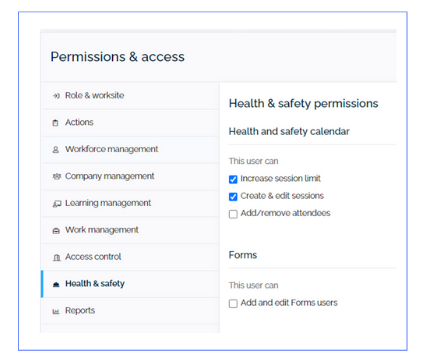421x364 pixels.
Task: Click the Learning management icon
Action: click(57, 203)
